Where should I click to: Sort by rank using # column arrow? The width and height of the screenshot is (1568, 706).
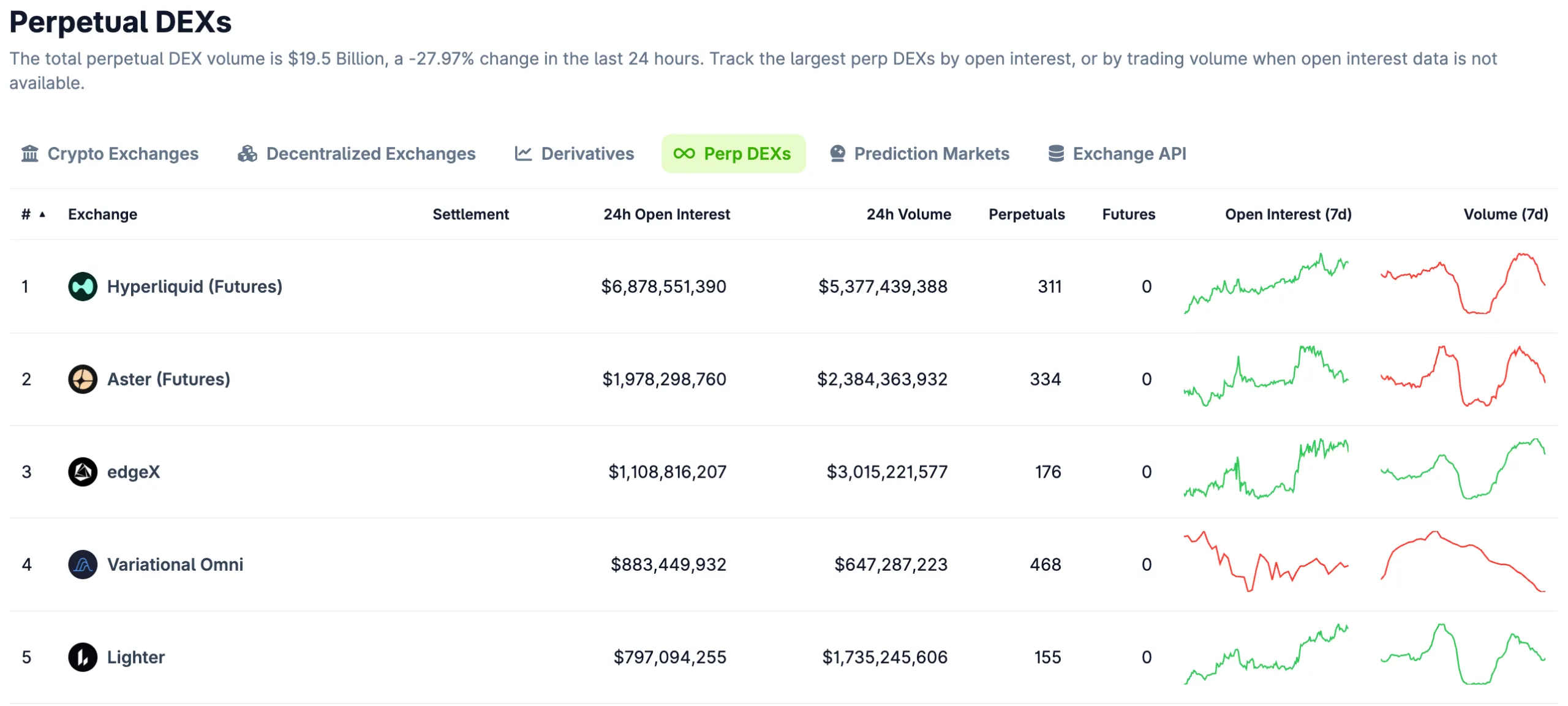tap(42, 214)
